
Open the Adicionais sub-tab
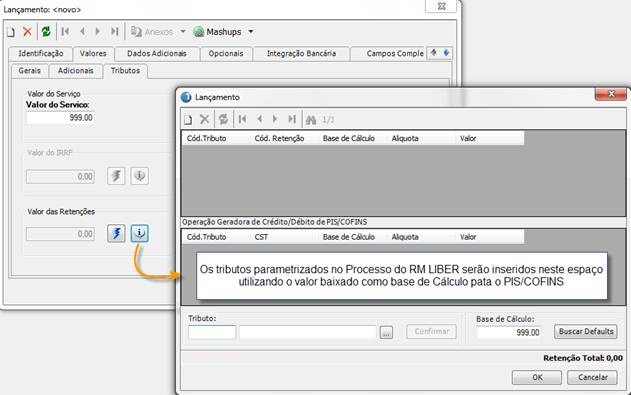[x=76, y=71]
